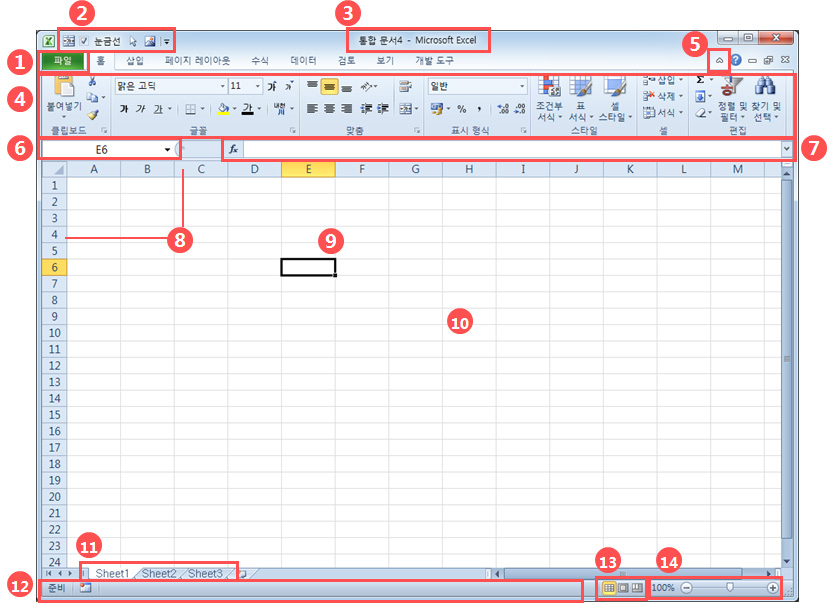
Task: Toggle the gridlines (눈금선) checkbox
Action: [84, 41]
